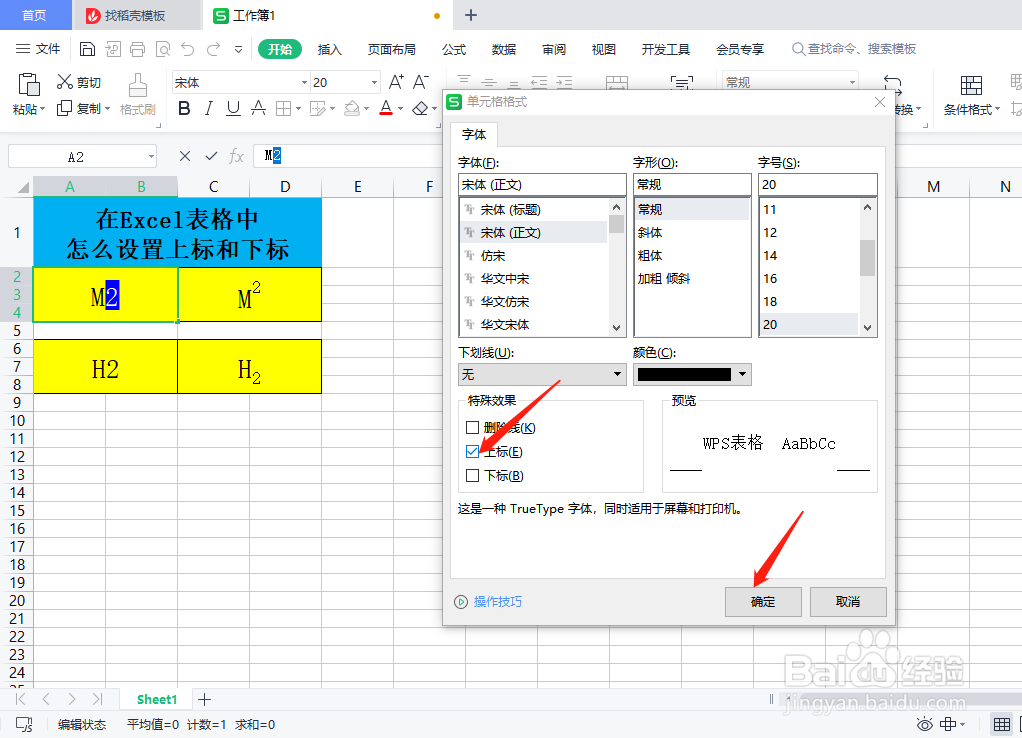This screenshot has width=1022, height=738.
Task: Click the 取消 Cancel button
Action: point(848,602)
